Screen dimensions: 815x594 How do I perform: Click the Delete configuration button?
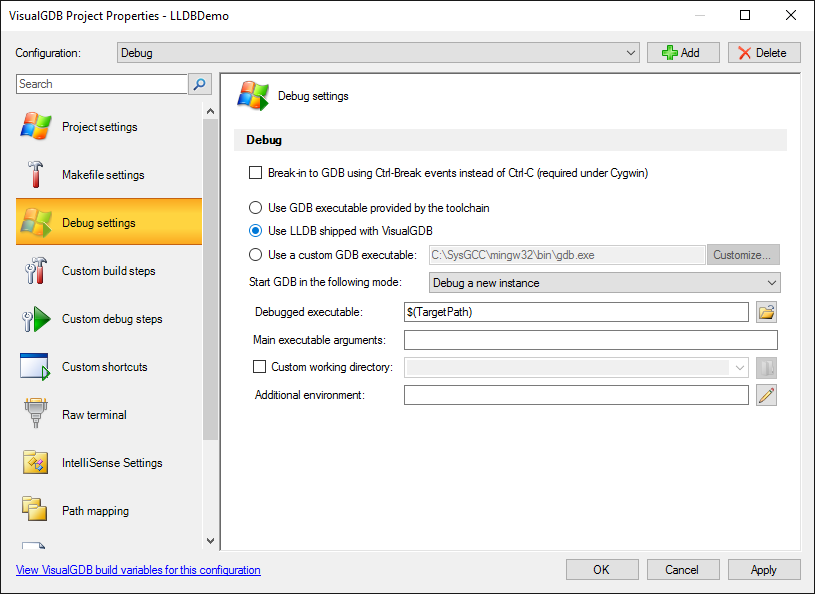click(764, 53)
